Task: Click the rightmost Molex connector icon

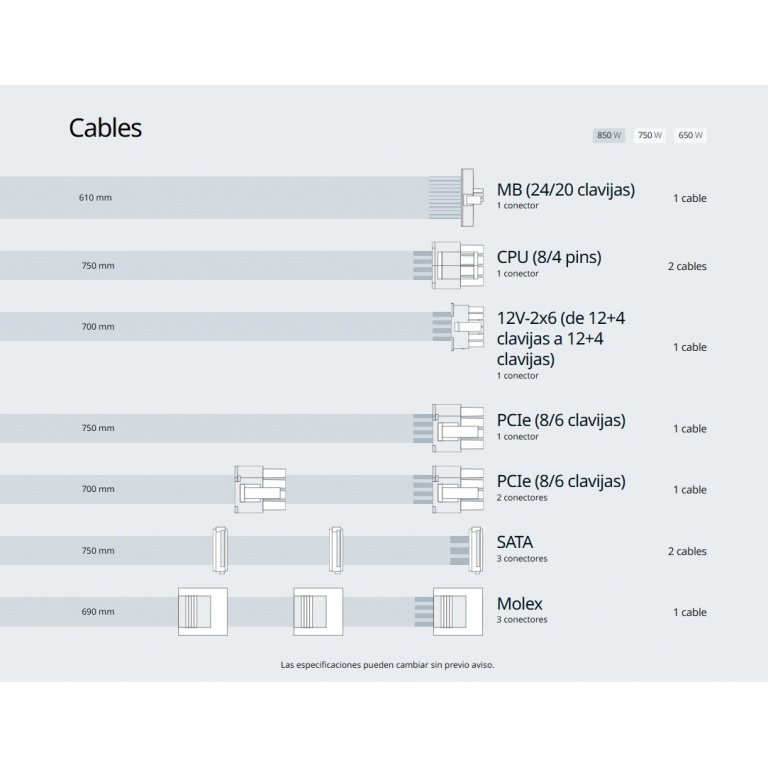Action: point(457,611)
